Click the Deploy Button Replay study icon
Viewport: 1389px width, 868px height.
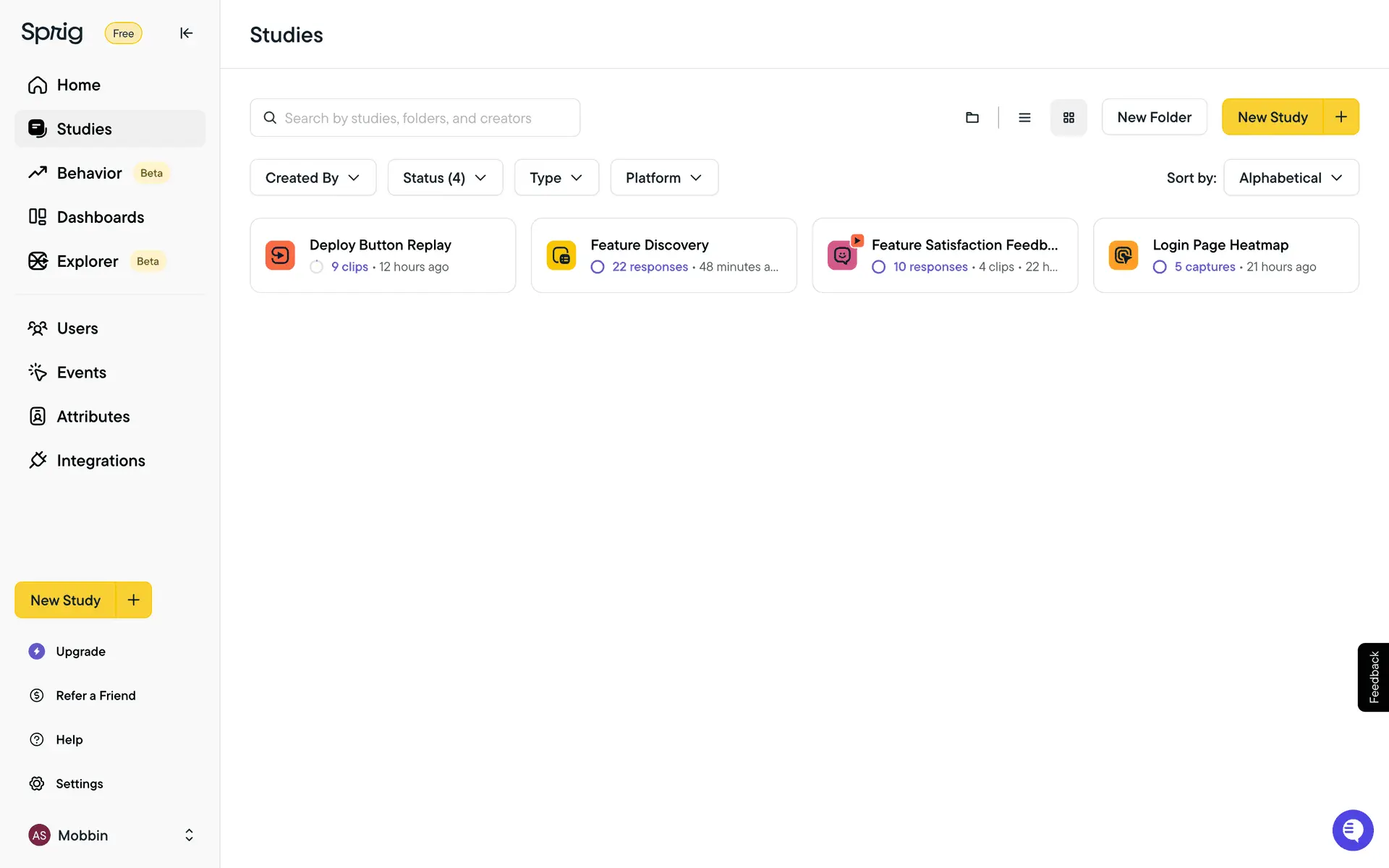click(280, 255)
